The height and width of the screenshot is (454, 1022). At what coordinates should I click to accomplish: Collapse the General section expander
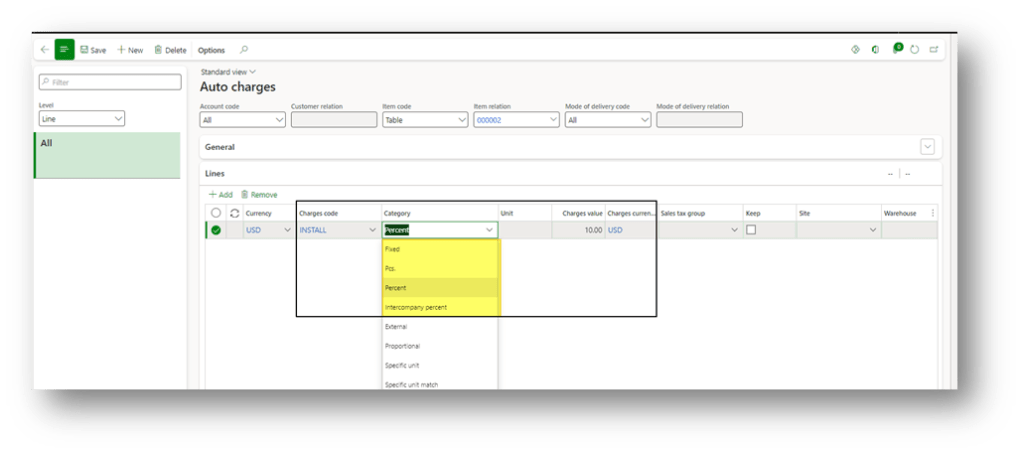point(927,147)
